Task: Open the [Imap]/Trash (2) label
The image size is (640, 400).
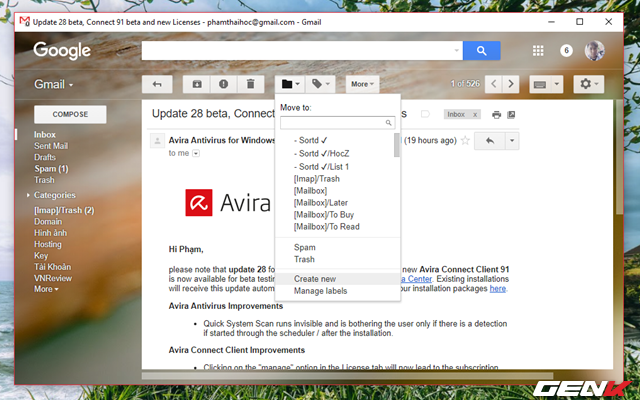Action: (64, 211)
